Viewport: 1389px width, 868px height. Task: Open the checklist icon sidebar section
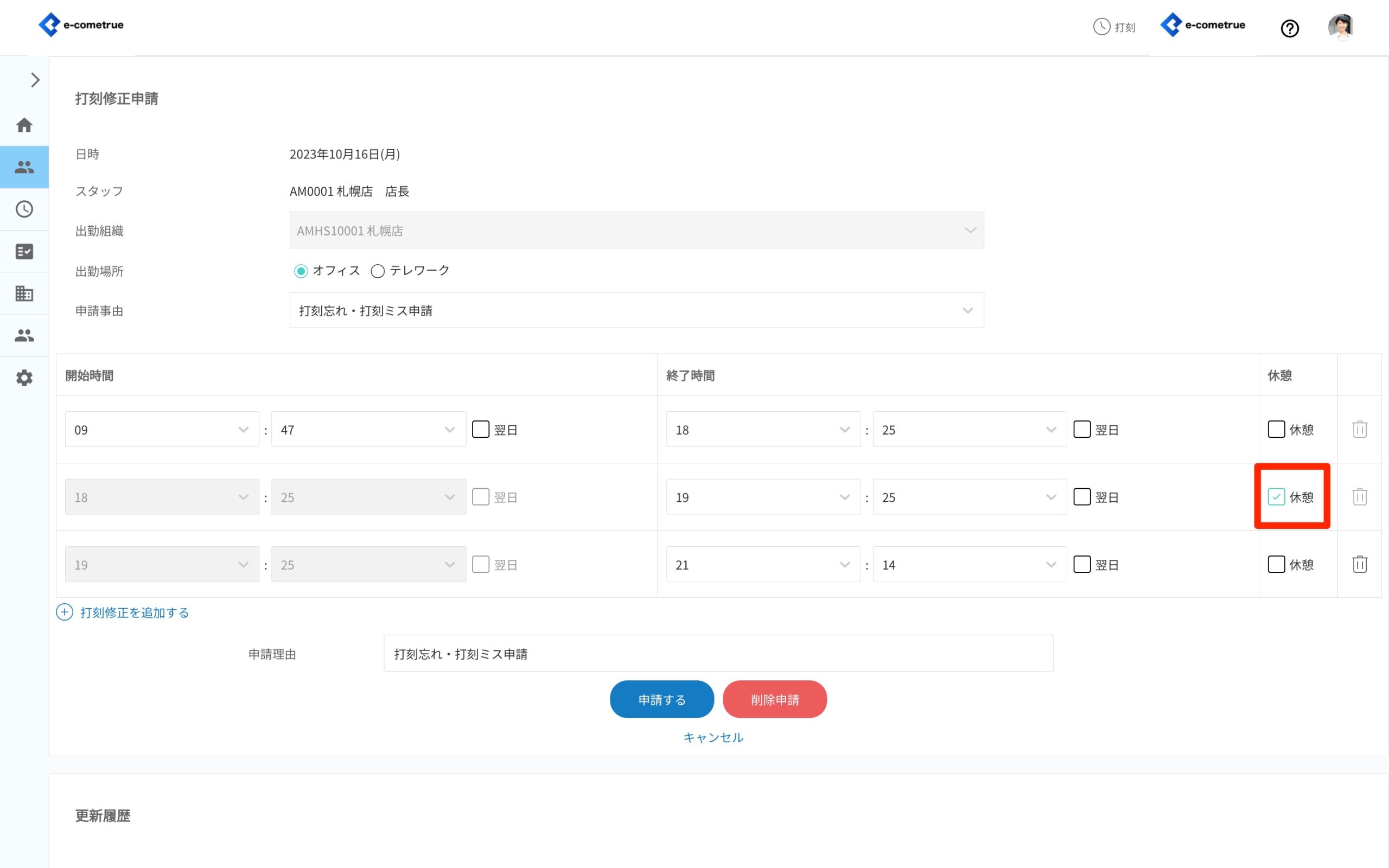pyautogui.click(x=24, y=251)
